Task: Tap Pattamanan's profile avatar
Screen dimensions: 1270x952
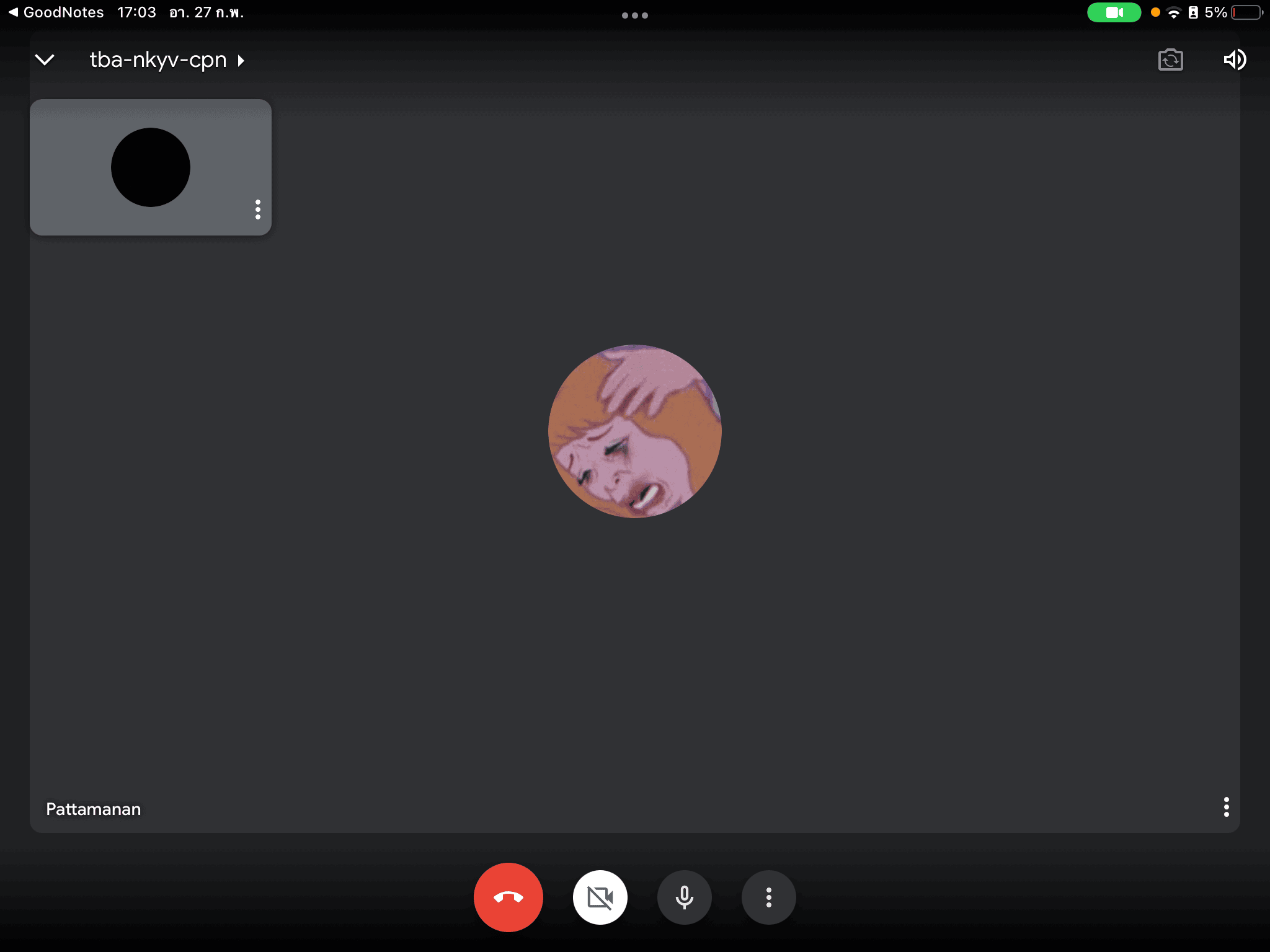Action: tap(634, 431)
